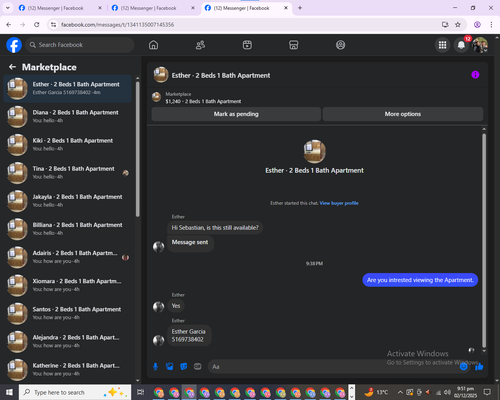Close the third Messenger browser tab
This screenshot has width=500, height=400.
tap(286, 8)
